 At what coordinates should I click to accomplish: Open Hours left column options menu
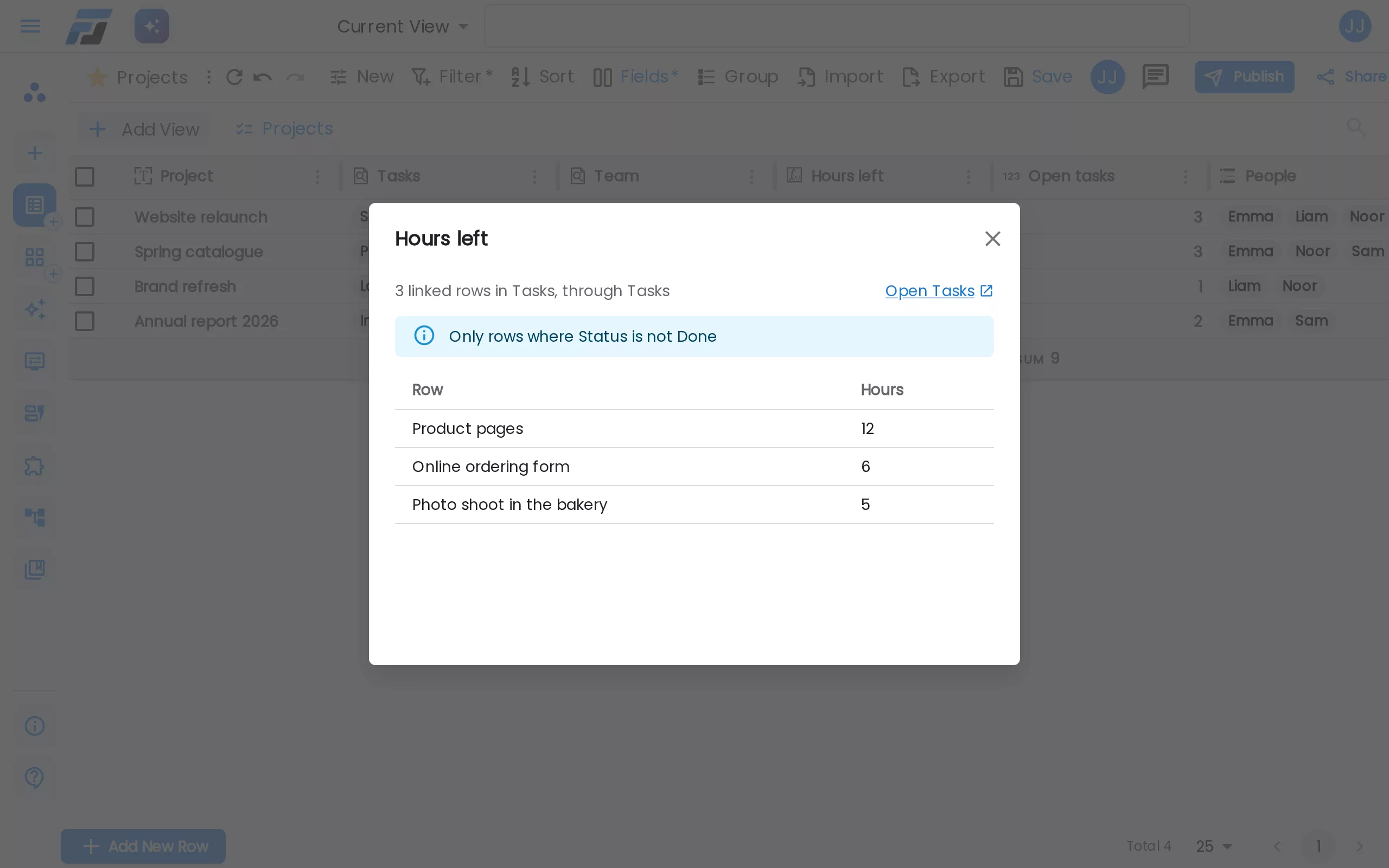(x=969, y=177)
